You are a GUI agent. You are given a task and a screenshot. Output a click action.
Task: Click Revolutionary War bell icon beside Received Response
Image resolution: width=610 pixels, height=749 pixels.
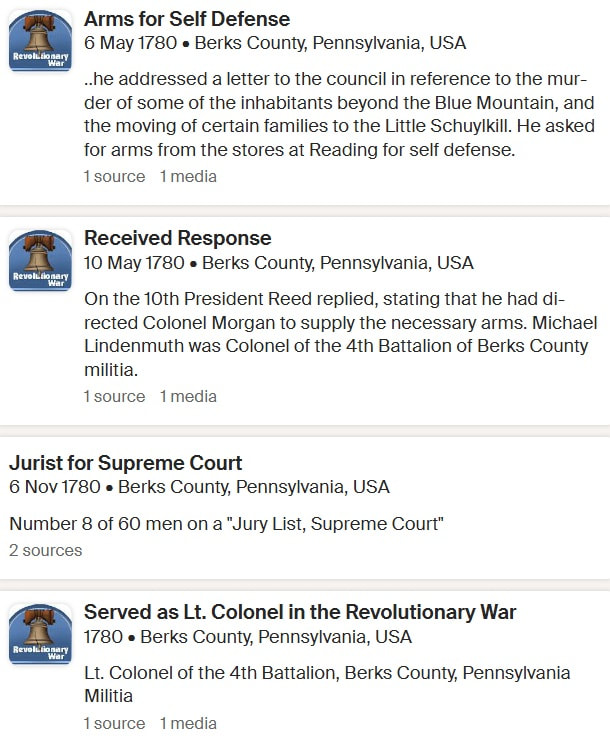point(41,260)
